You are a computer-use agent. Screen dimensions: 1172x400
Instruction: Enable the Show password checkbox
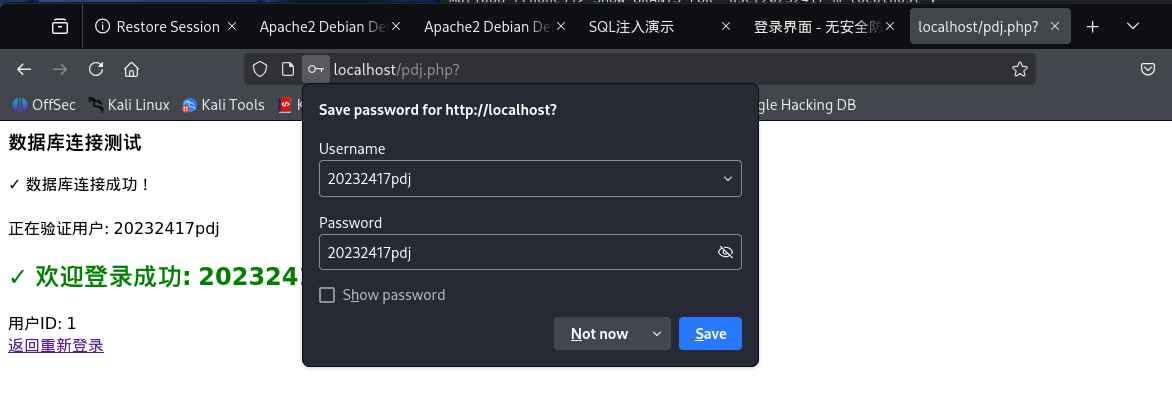tap(326, 295)
